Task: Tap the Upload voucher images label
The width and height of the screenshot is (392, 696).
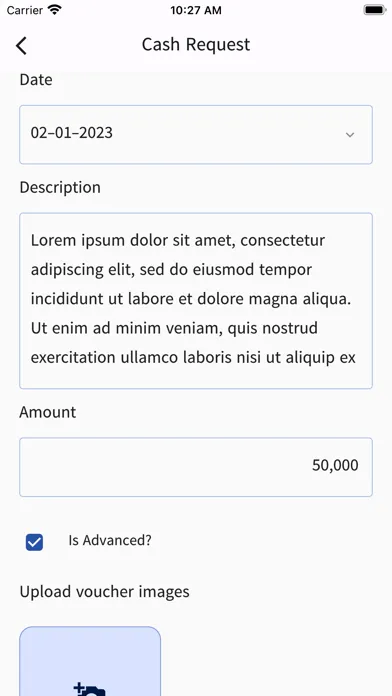Action: click(x=104, y=592)
